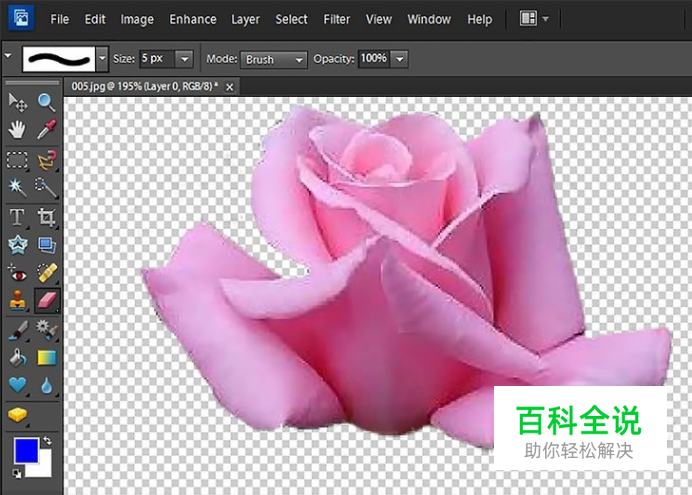Click the brush stroke preview thumbnail
Image resolution: width=692 pixels, height=495 pixels.
tap(59, 59)
